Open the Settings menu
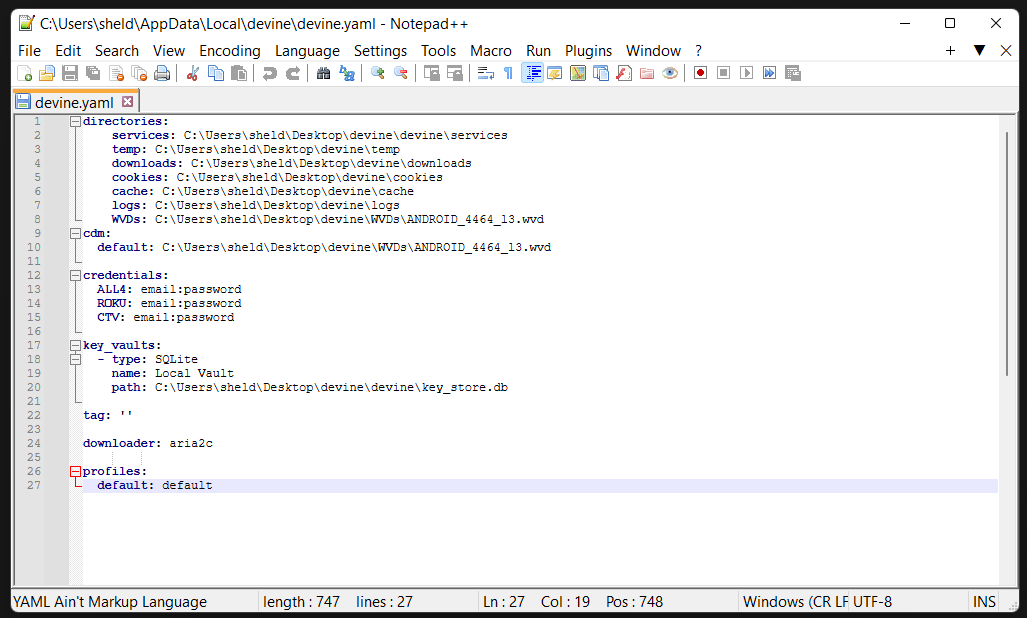 coord(381,50)
